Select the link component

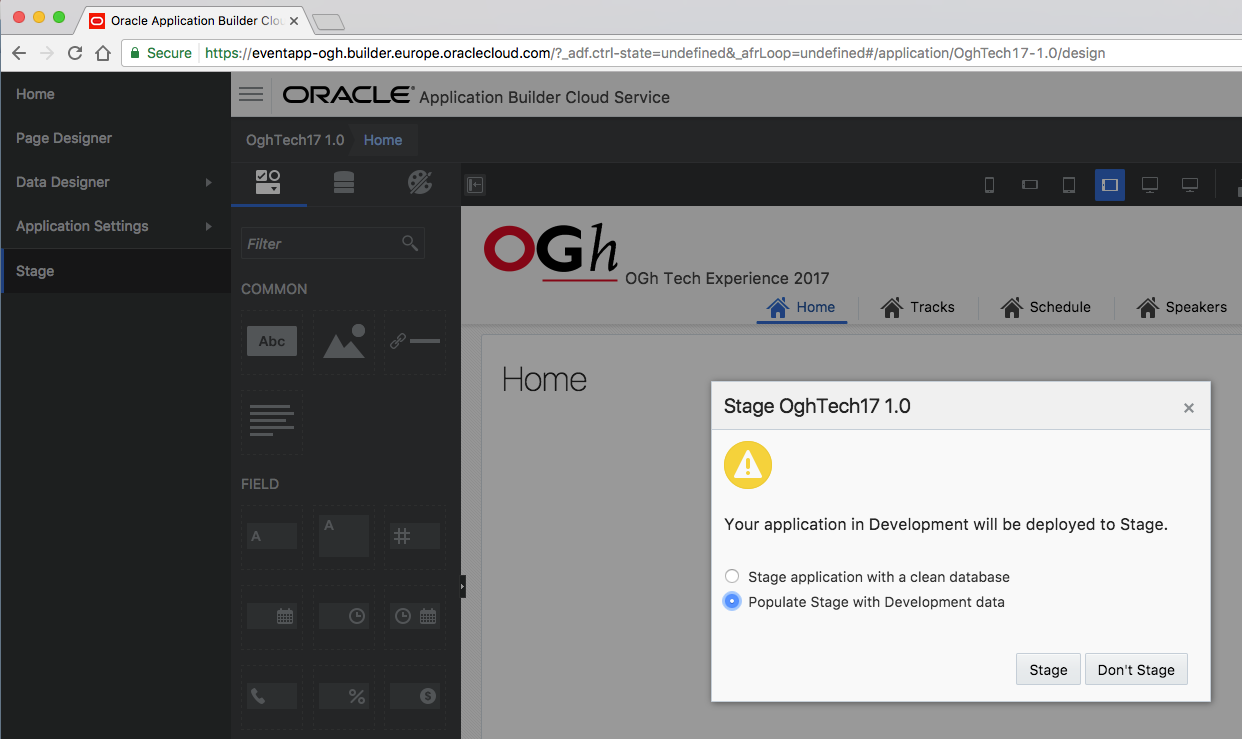pyautogui.click(x=415, y=341)
